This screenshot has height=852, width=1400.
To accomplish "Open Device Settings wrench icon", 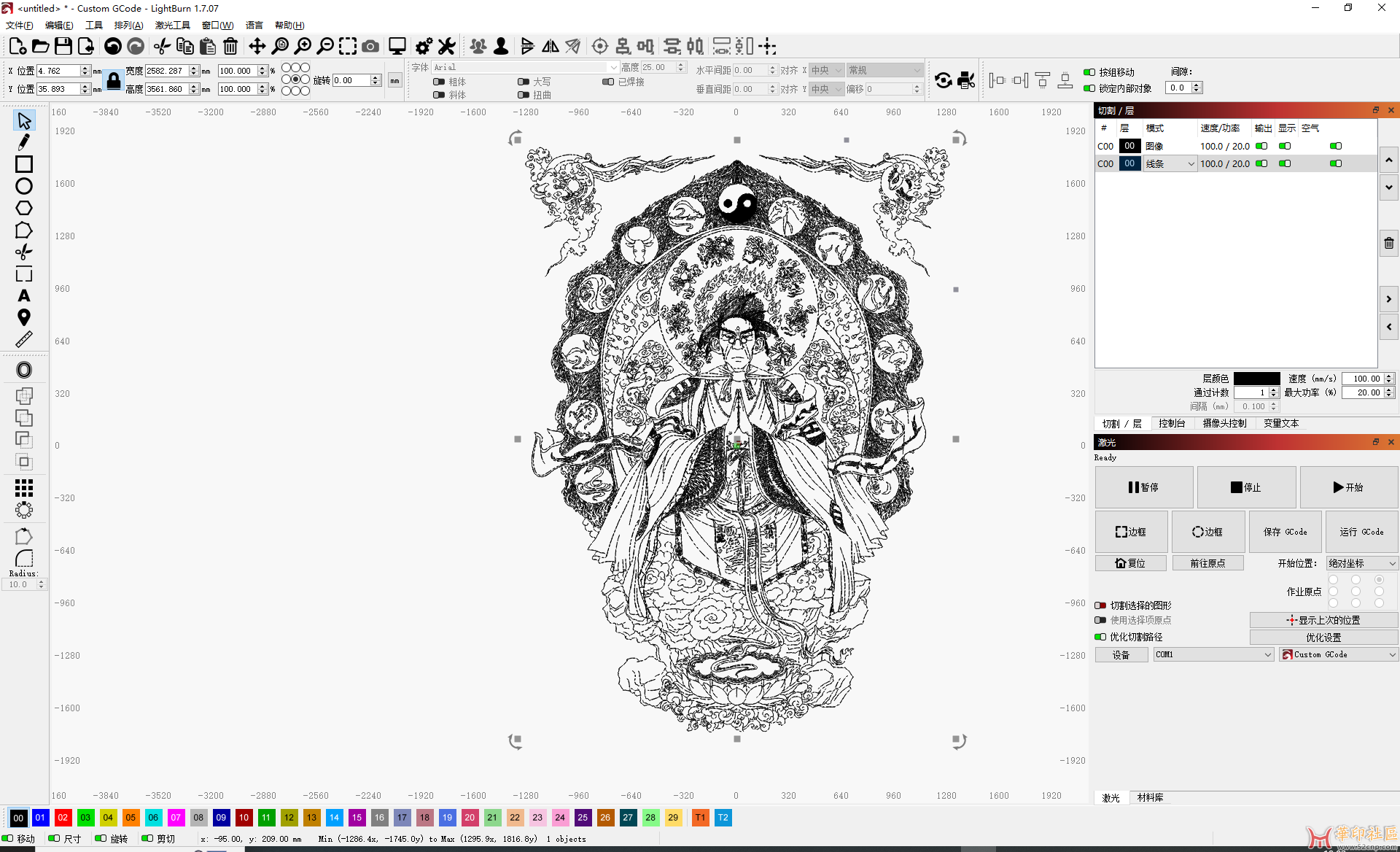I will (447, 47).
